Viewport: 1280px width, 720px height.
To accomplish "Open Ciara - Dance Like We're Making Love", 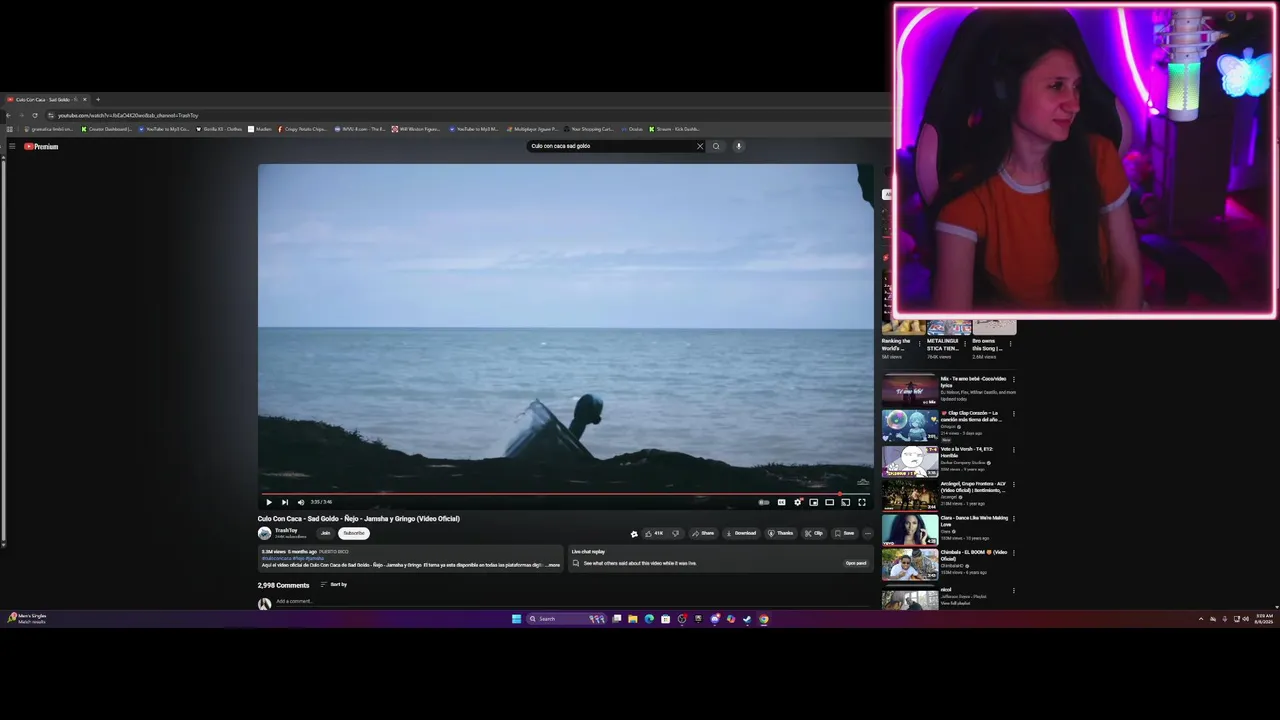I will pos(909,530).
